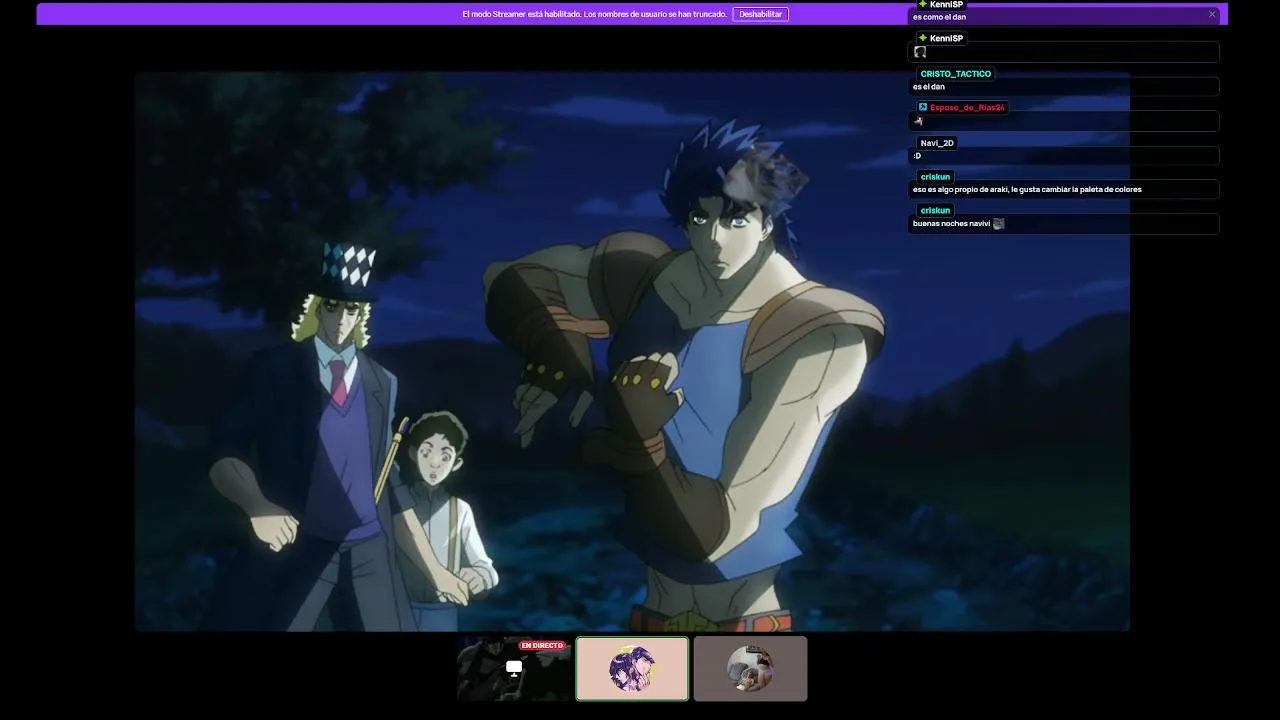Click the blue badge next to Esposo_de_Rias24

(x=923, y=107)
